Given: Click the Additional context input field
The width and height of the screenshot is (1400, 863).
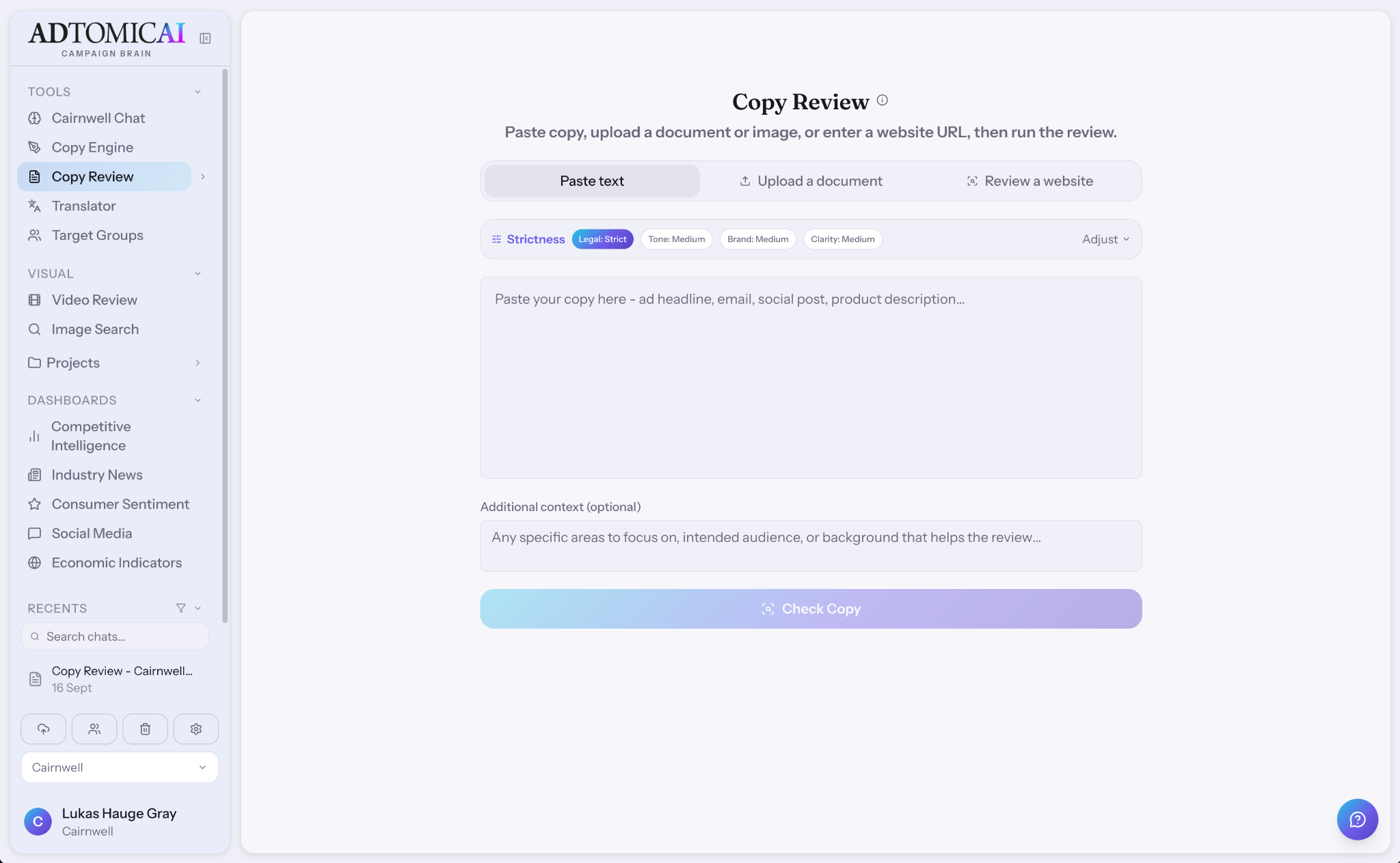Looking at the screenshot, I should tap(811, 546).
